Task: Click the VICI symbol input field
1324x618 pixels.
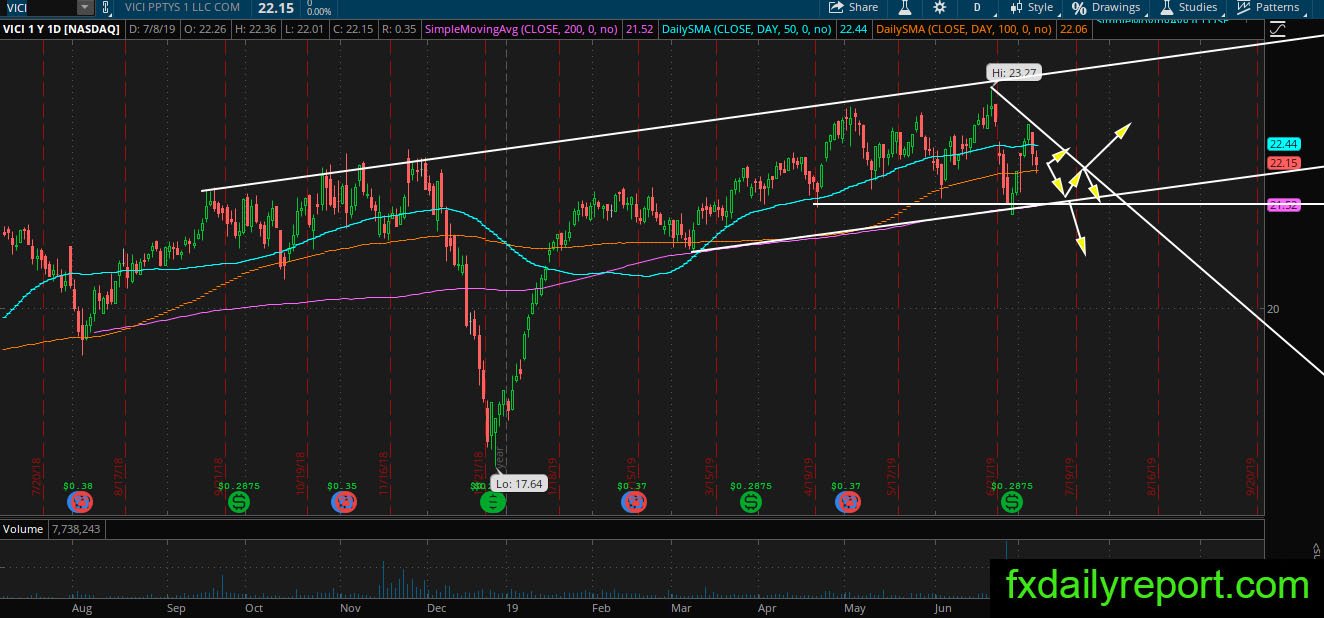Action: click(40, 8)
